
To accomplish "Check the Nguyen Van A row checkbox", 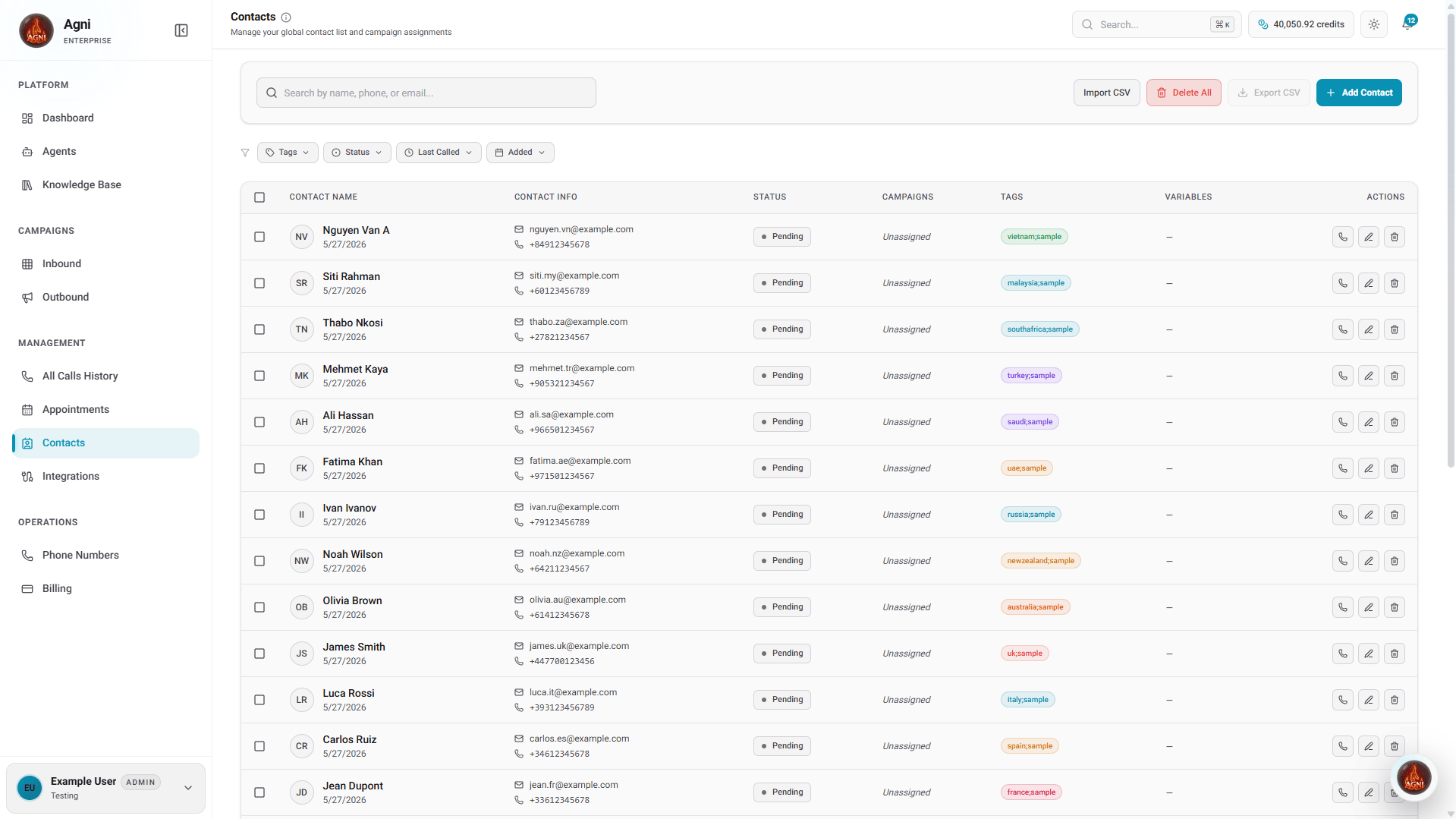I will click(x=259, y=237).
